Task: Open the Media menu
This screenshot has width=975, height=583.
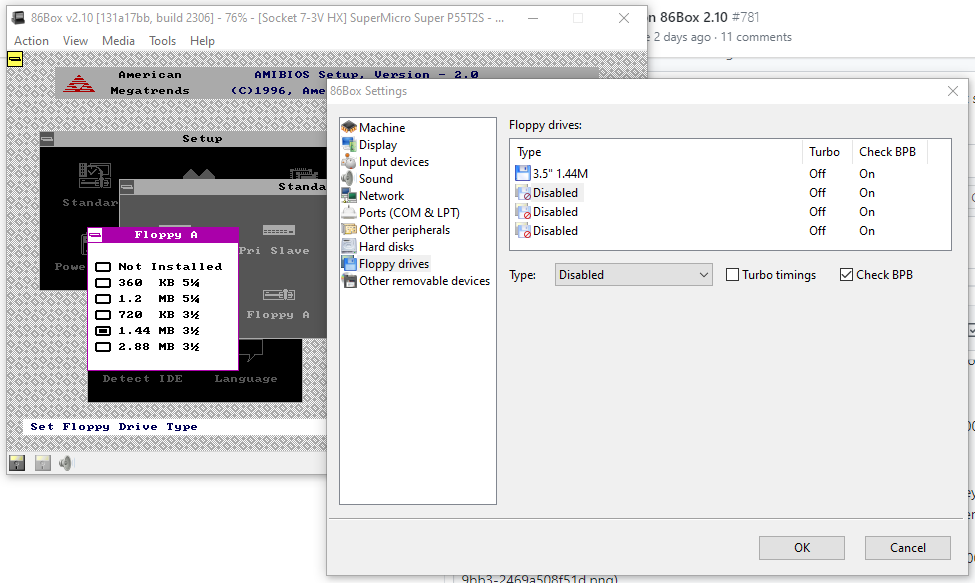Action: [x=118, y=40]
